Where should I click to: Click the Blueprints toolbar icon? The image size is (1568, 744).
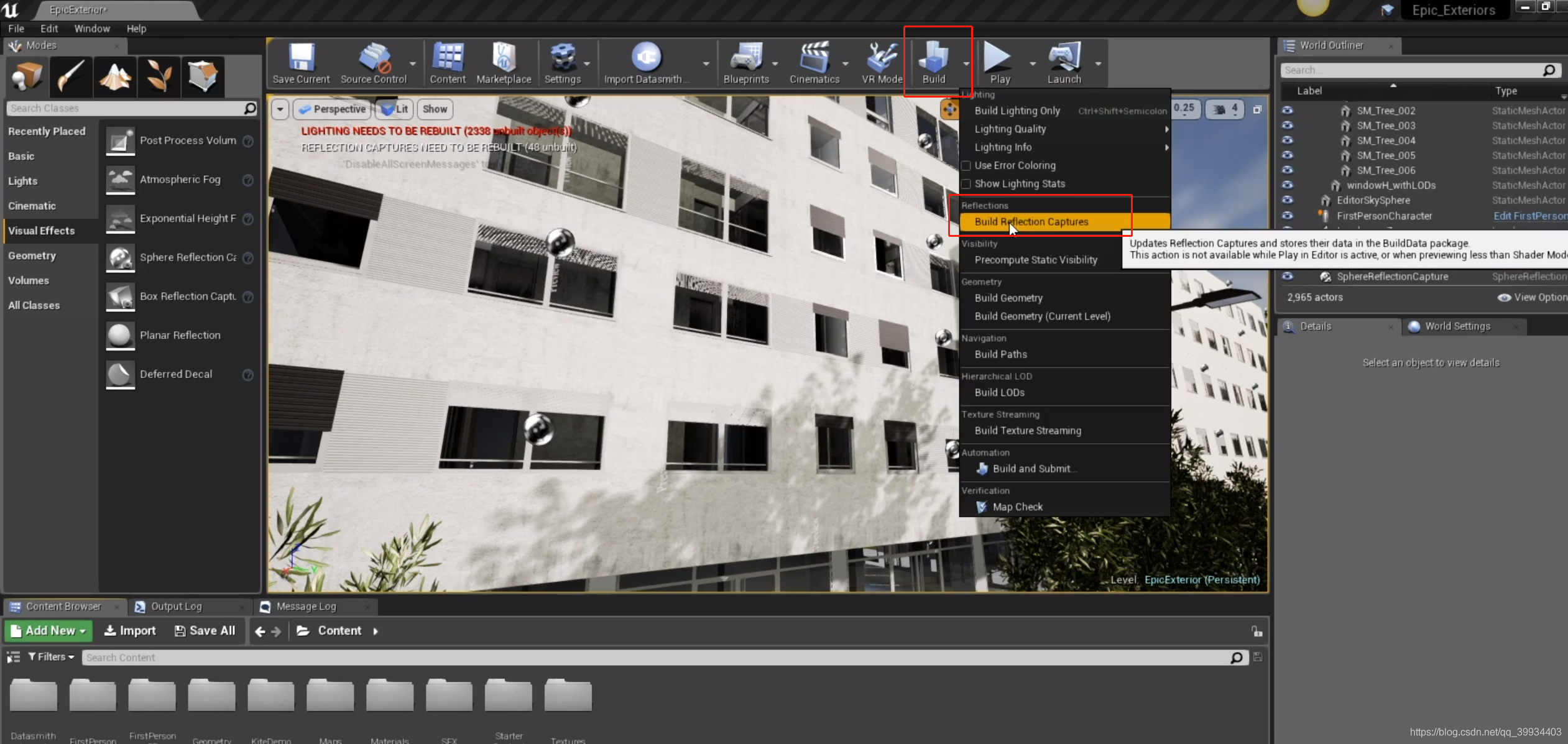tap(745, 63)
